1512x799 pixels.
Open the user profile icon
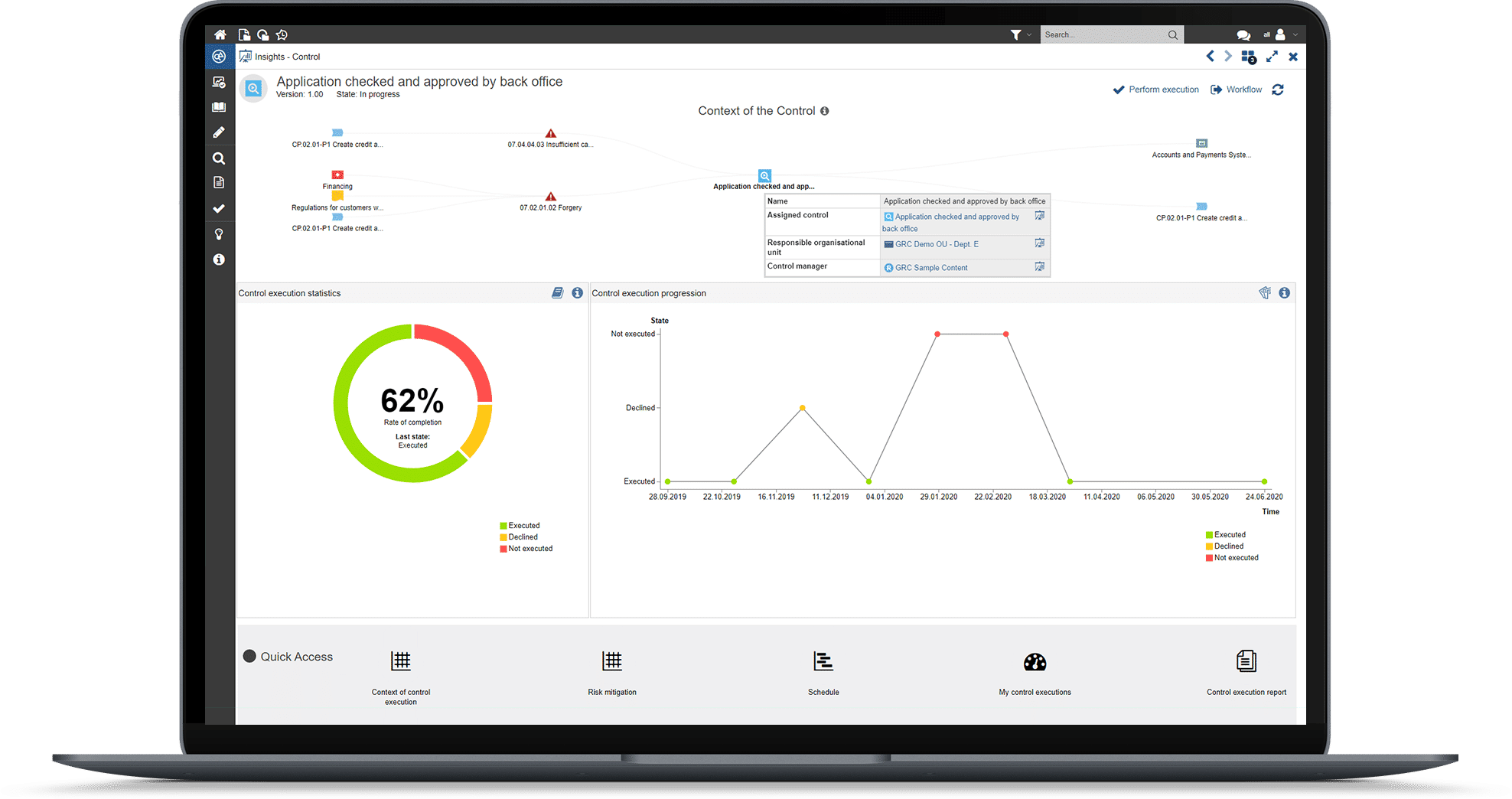point(1279,34)
